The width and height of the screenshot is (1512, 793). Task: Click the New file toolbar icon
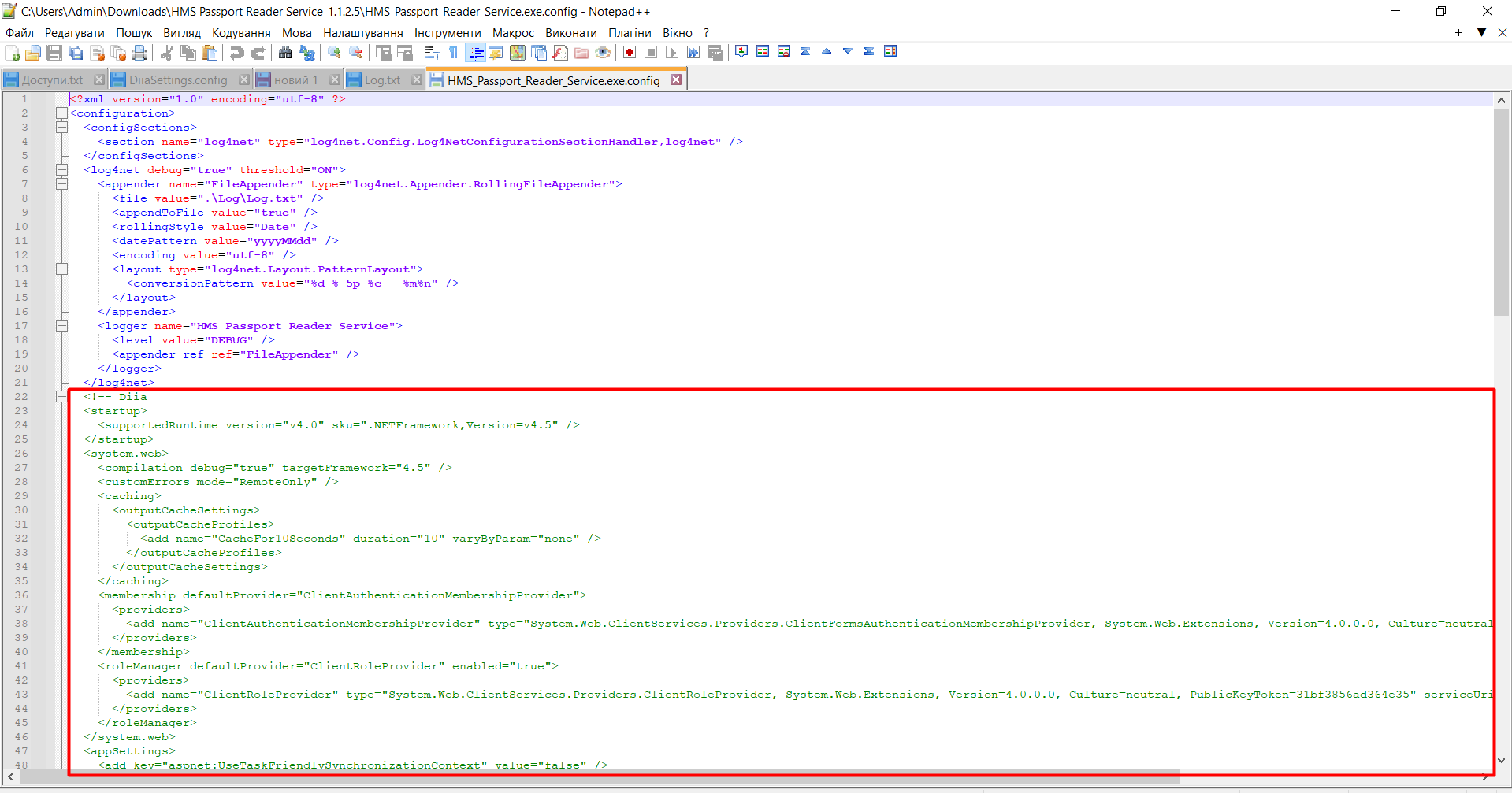coord(13,53)
